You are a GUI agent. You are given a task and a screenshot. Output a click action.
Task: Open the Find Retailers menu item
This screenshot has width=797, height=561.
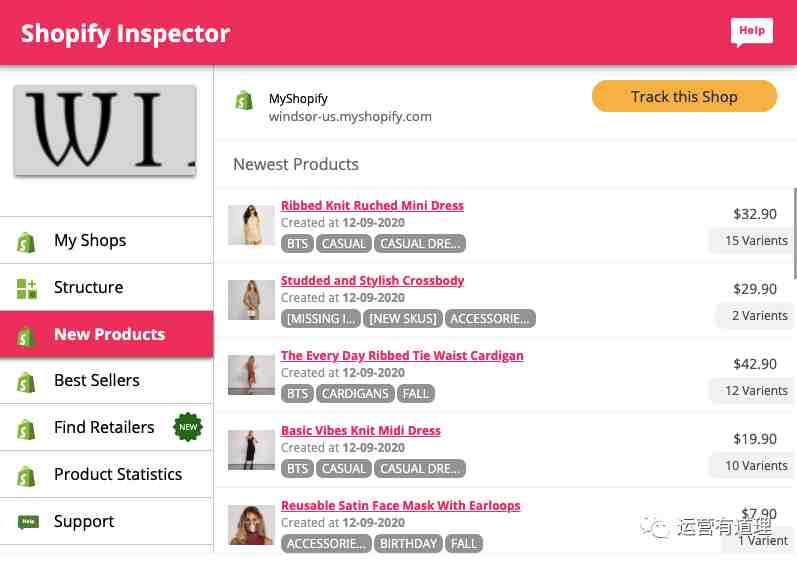107,427
